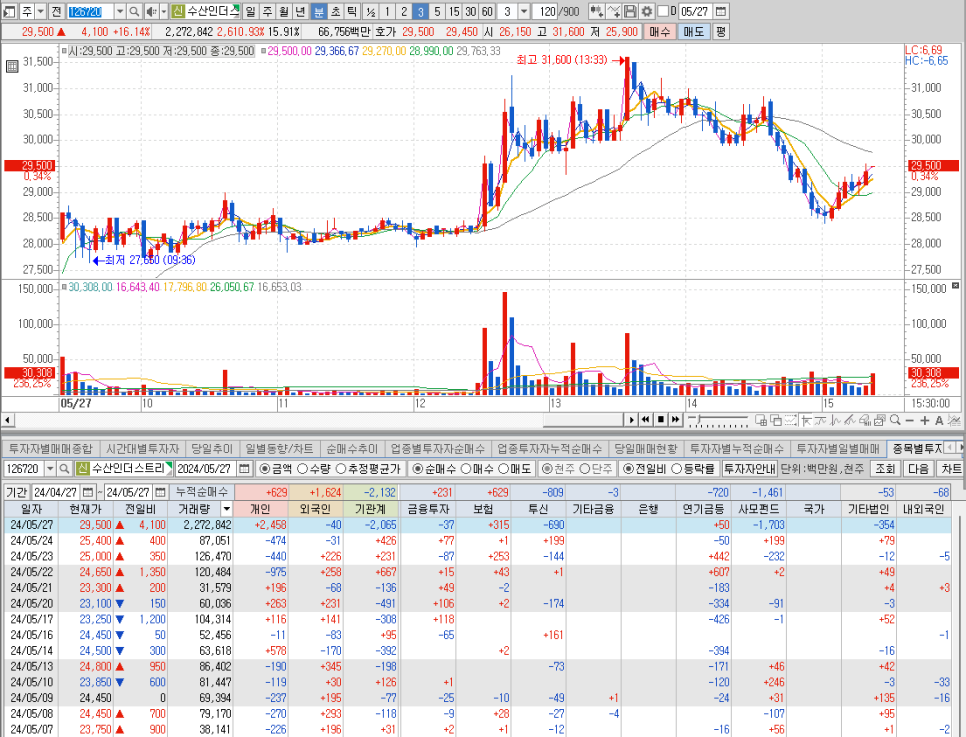Image resolution: width=966 pixels, height=737 pixels.
Task: Select the 매수 radio button in filter row
Action: (x=466, y=469)
